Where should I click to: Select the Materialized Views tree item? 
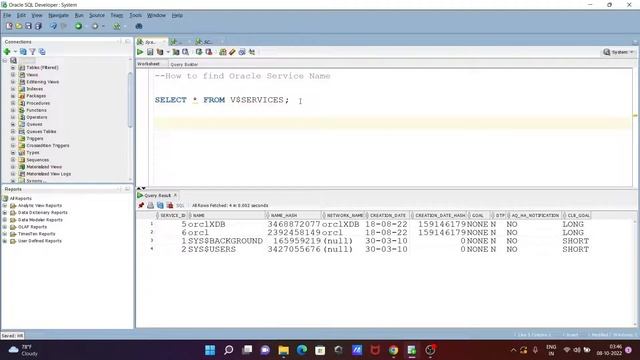pos(44,167)
